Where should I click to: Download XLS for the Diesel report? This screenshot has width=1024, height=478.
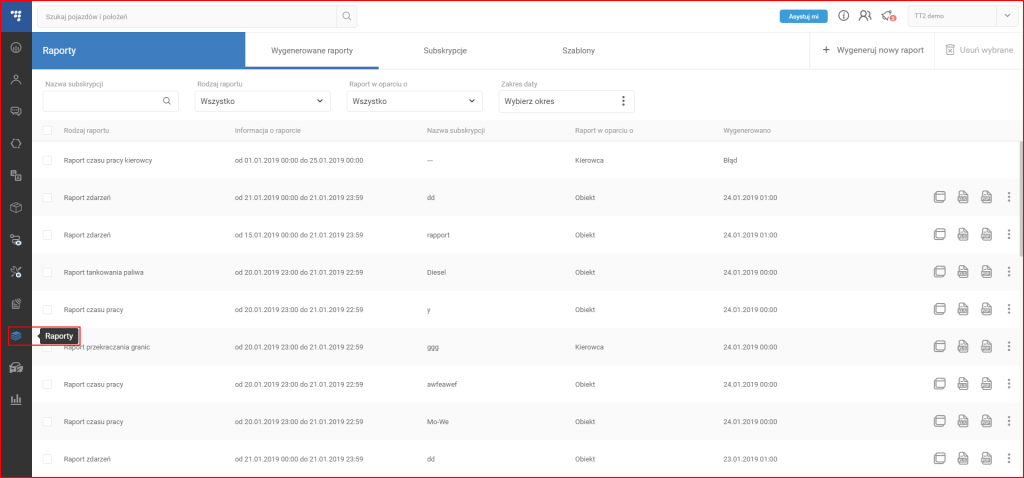(x=963, y=271)
